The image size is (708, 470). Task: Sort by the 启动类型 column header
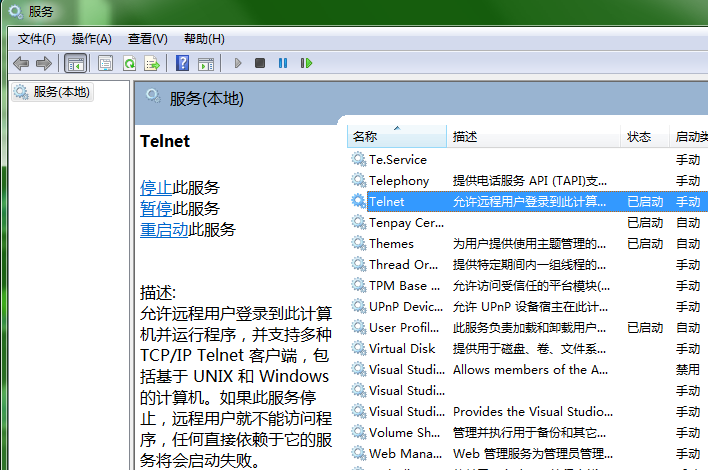pyautogui.click(x=689, y=136)
